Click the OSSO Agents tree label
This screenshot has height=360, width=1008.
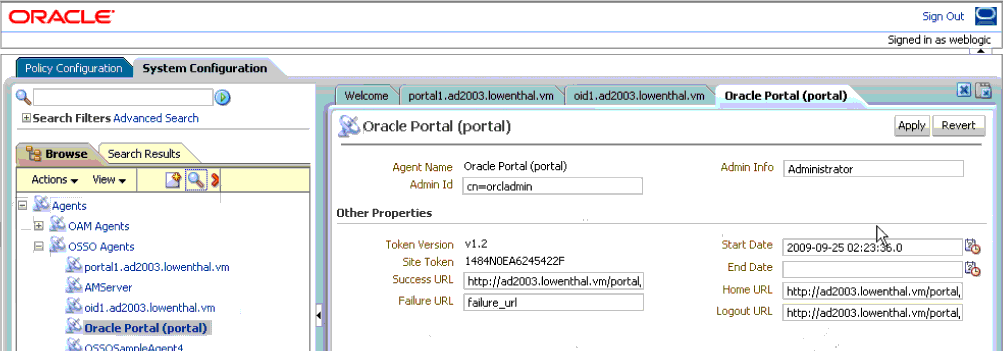pyautogui.click(x=101, y=247)
